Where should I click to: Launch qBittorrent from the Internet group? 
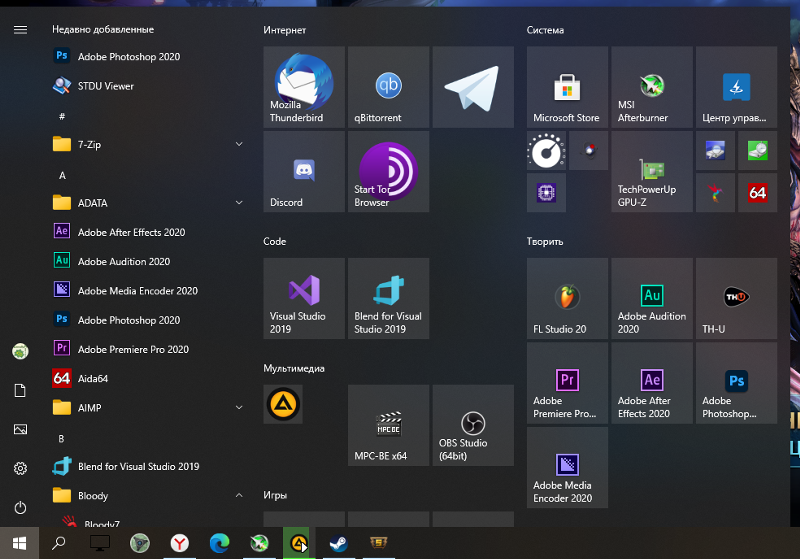point(388,87)
